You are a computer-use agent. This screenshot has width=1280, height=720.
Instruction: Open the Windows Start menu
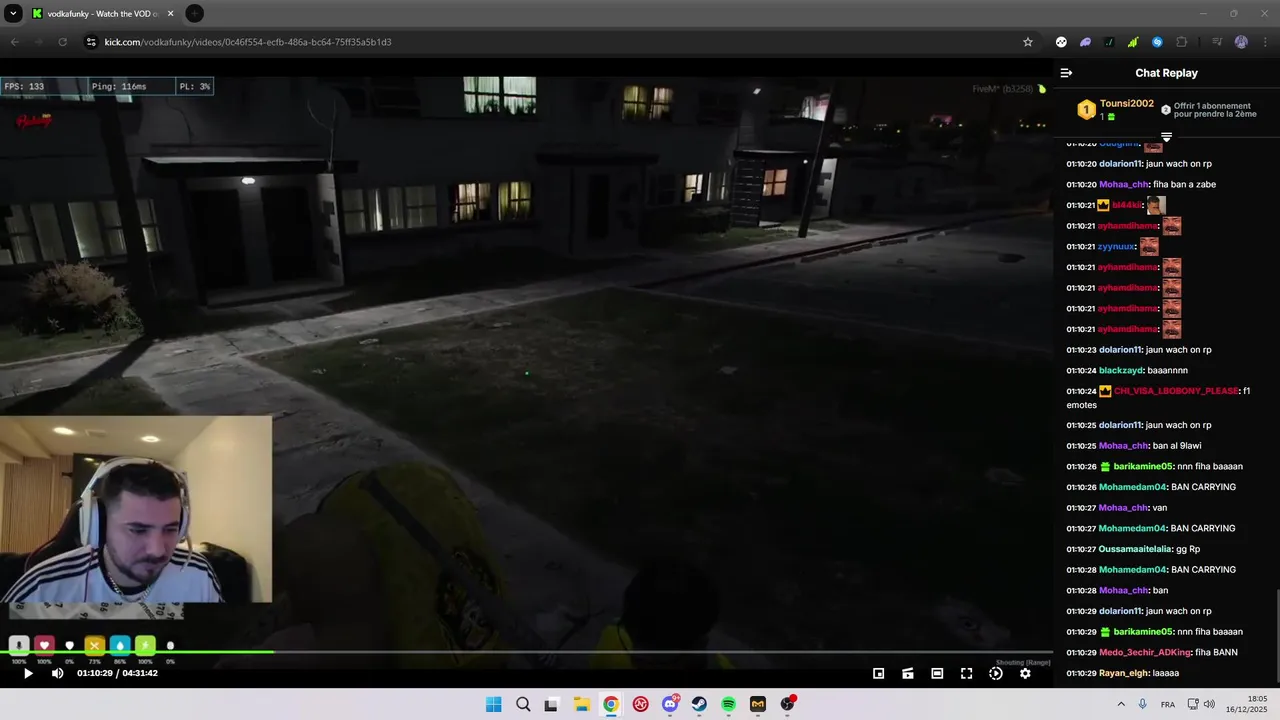[493, 704]
